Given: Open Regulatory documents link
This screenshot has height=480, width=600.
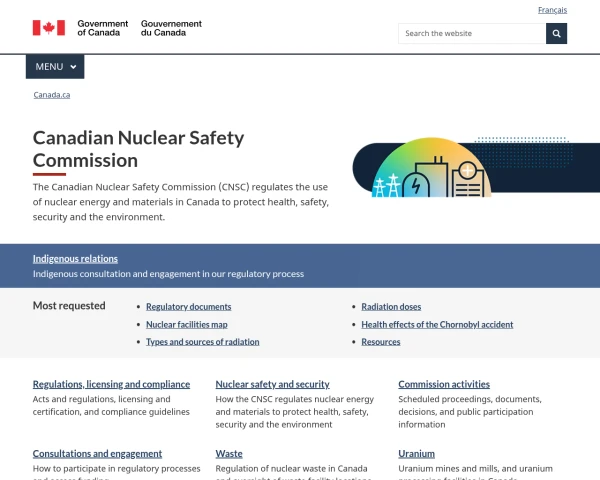Looking at the screenshot, I should (189, 307).
